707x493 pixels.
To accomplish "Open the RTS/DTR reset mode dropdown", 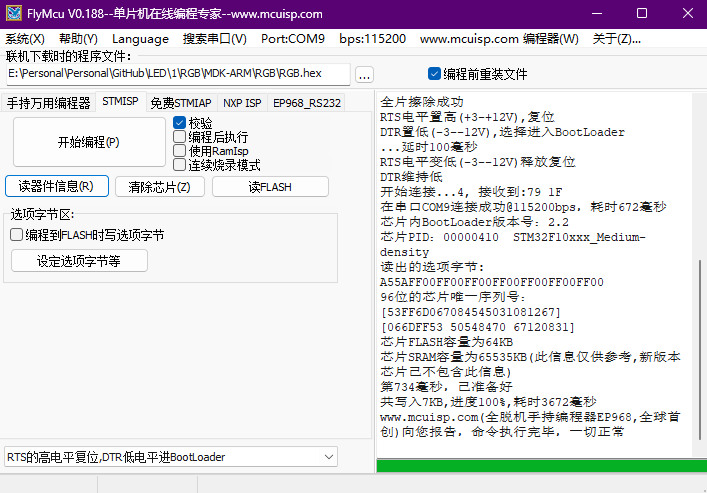I will (171, 457).
